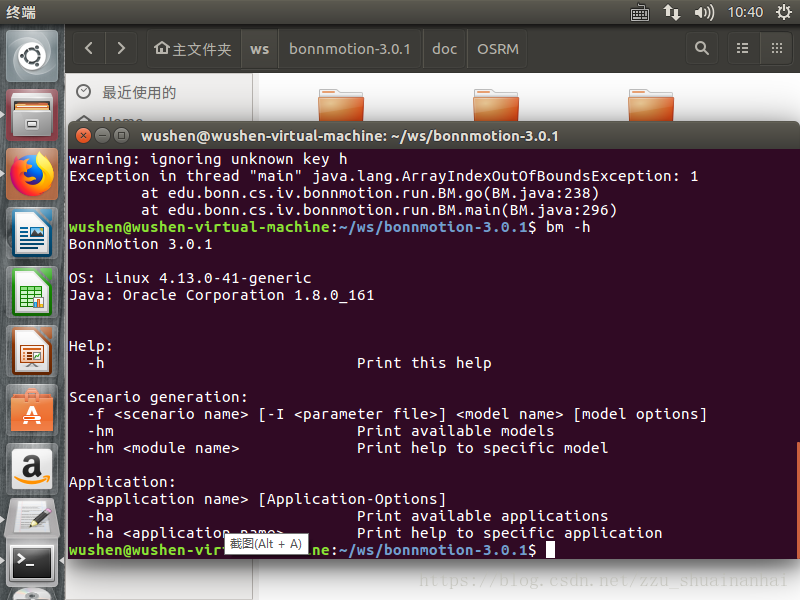The image size is (800, 600).
Task: Click the 'BonnMotion 3.0.1' output line
Action: pyautogui.click(x=140, y=244)
